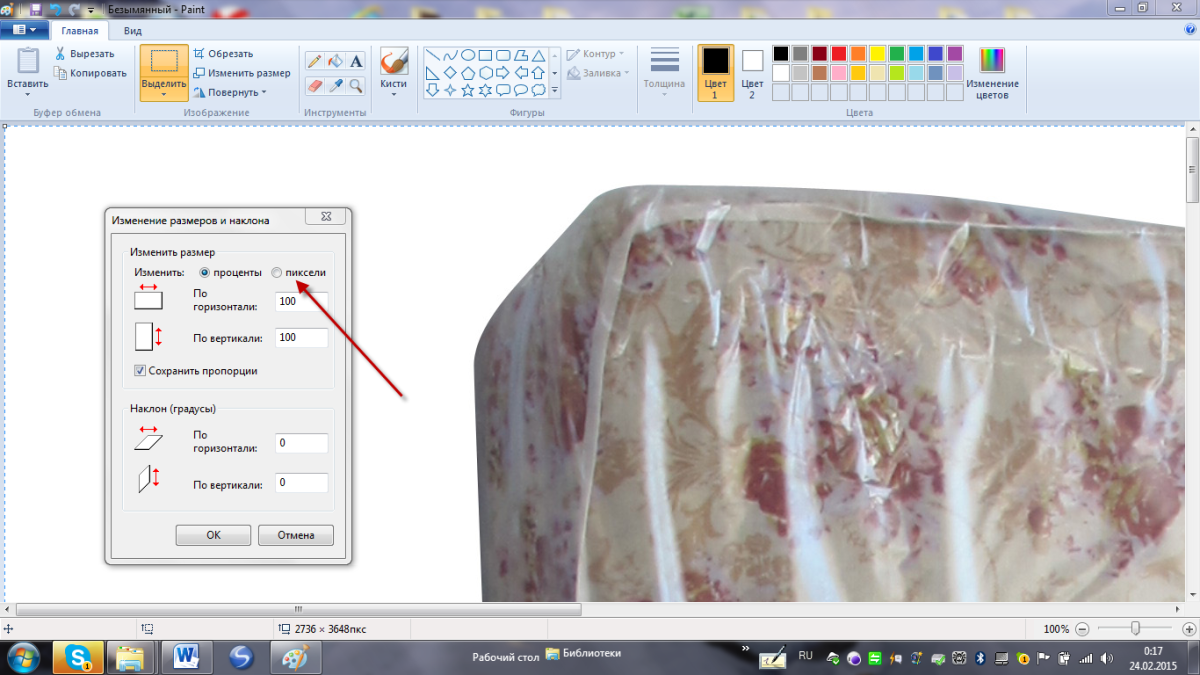Click the Save icon in the title bar

pos(36,9)
